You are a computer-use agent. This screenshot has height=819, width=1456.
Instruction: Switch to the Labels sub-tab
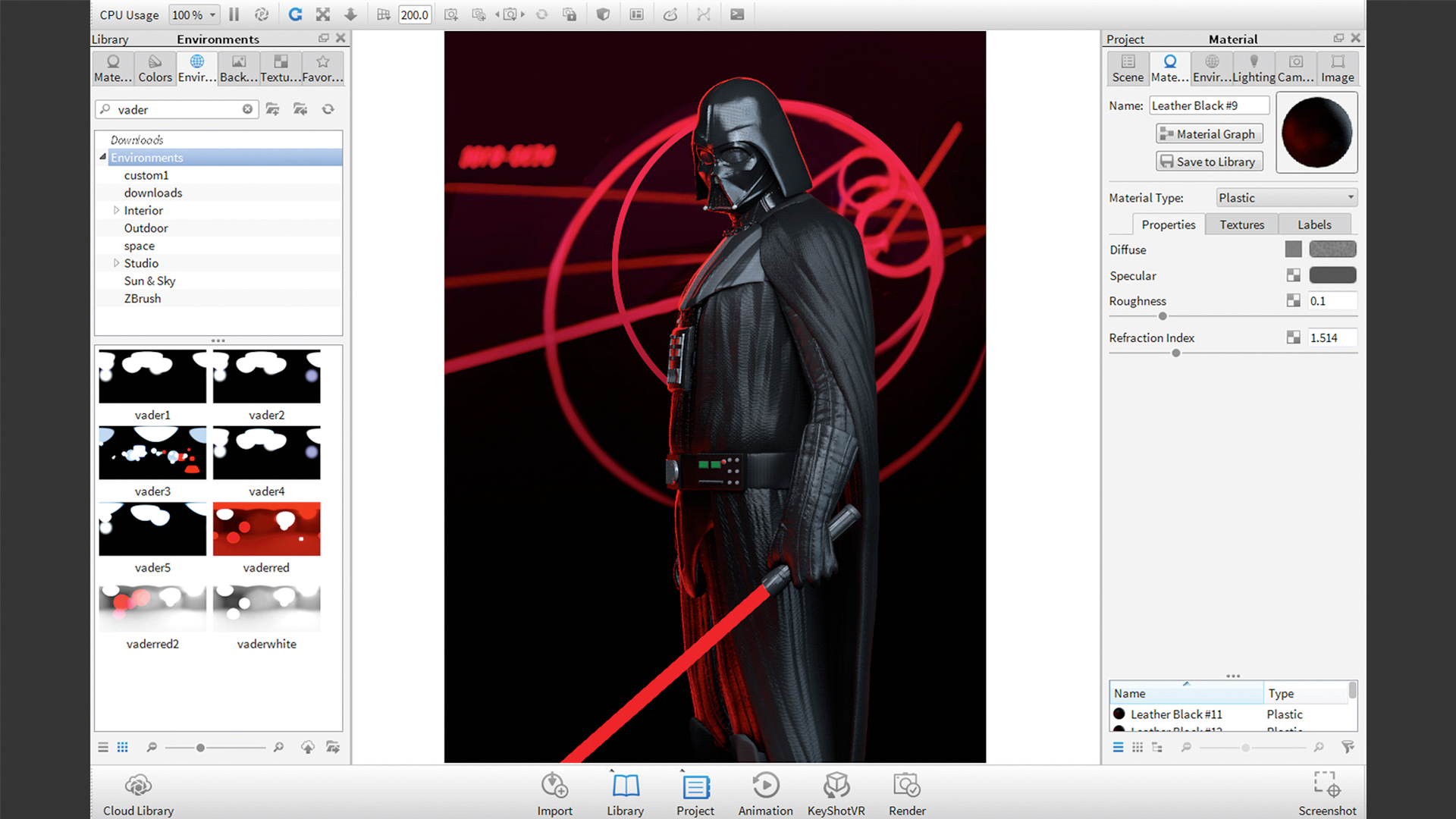pyautogui.click(x=1314, y=224)
